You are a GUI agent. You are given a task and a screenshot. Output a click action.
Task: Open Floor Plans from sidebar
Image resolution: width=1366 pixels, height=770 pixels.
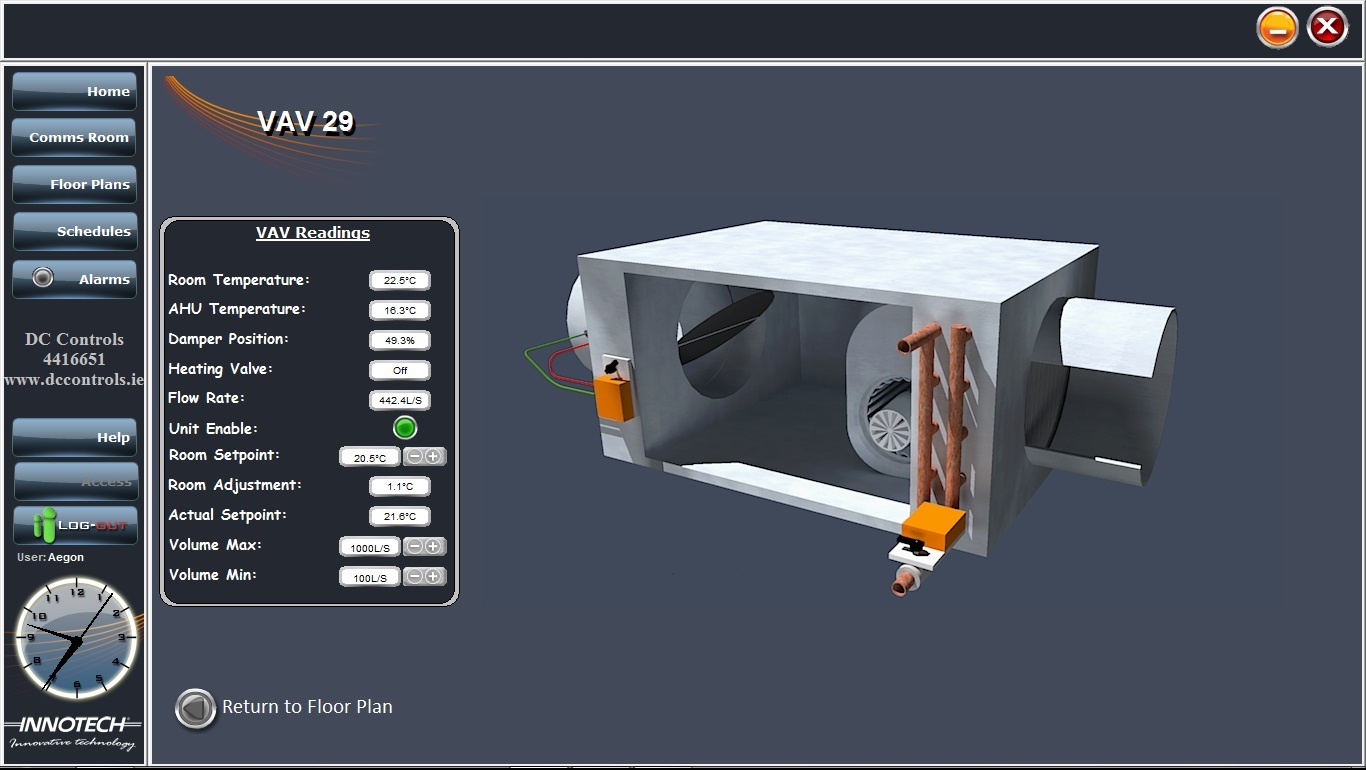click(75, 185)
